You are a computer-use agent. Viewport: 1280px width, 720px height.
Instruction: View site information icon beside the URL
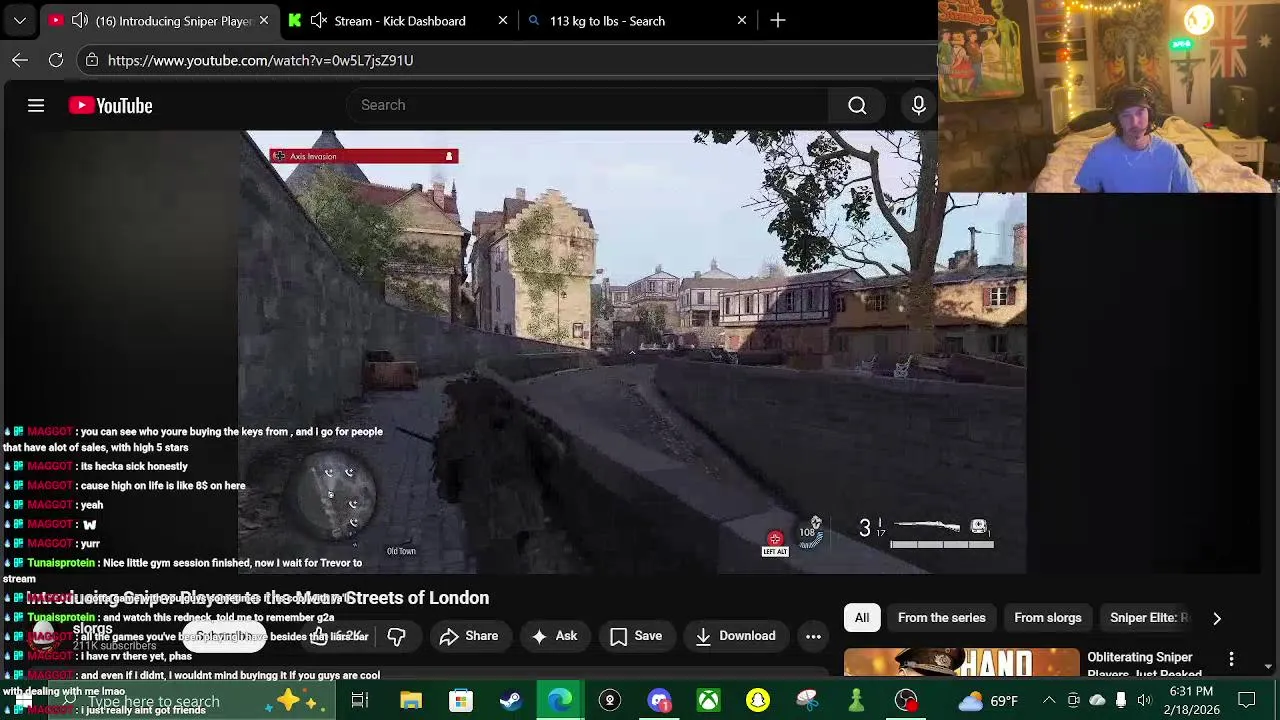[x=92, y=60]
